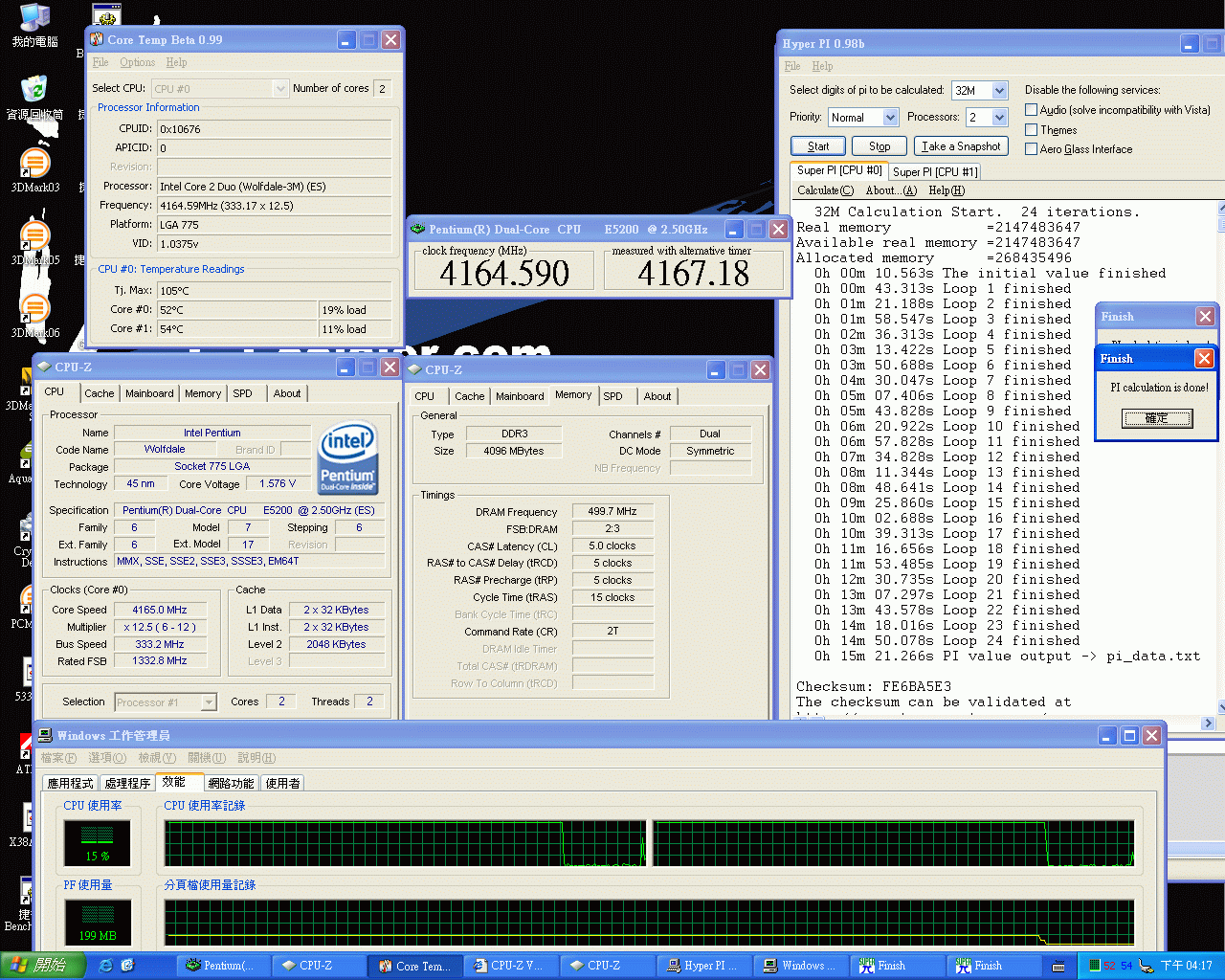1225x980 pixels.
Task: Open the 3DMark03 desktop icon
Action: click(34, 169)
